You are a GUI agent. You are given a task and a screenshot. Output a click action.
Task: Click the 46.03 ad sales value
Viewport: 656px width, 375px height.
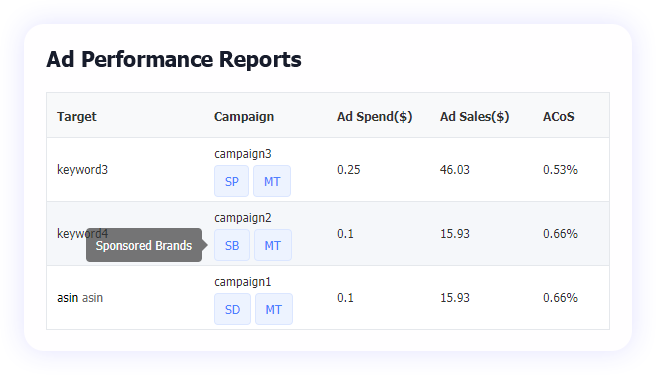pos(455,170)
